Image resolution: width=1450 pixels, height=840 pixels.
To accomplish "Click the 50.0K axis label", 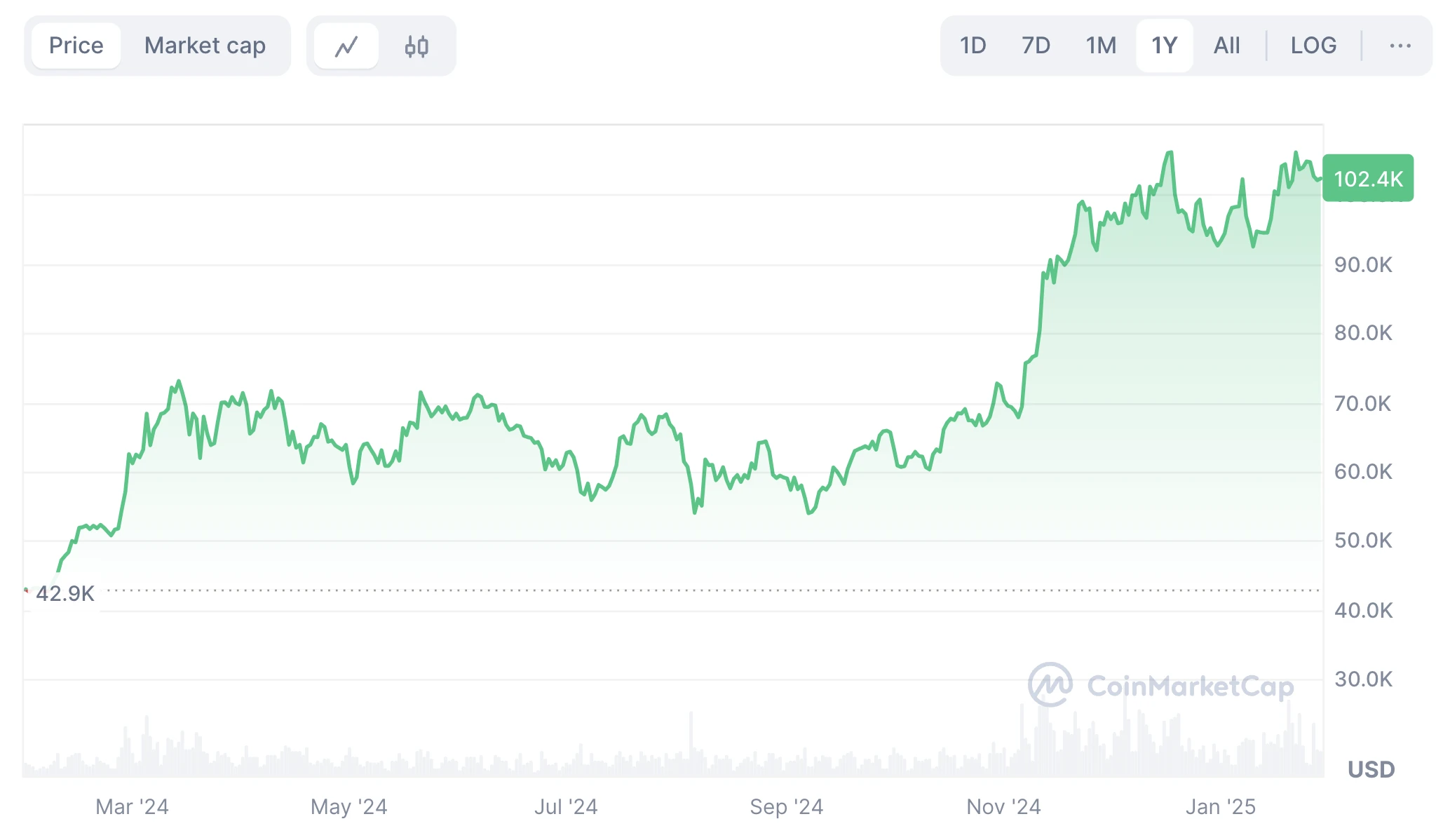I will tap(1363, 541).
